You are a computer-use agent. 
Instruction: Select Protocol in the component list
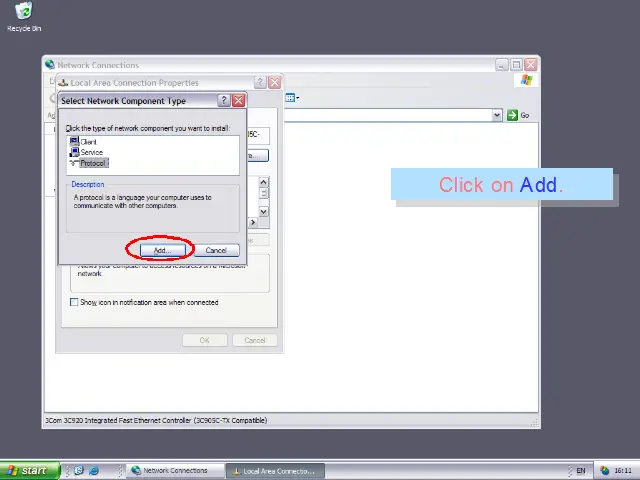pos(92,163)
